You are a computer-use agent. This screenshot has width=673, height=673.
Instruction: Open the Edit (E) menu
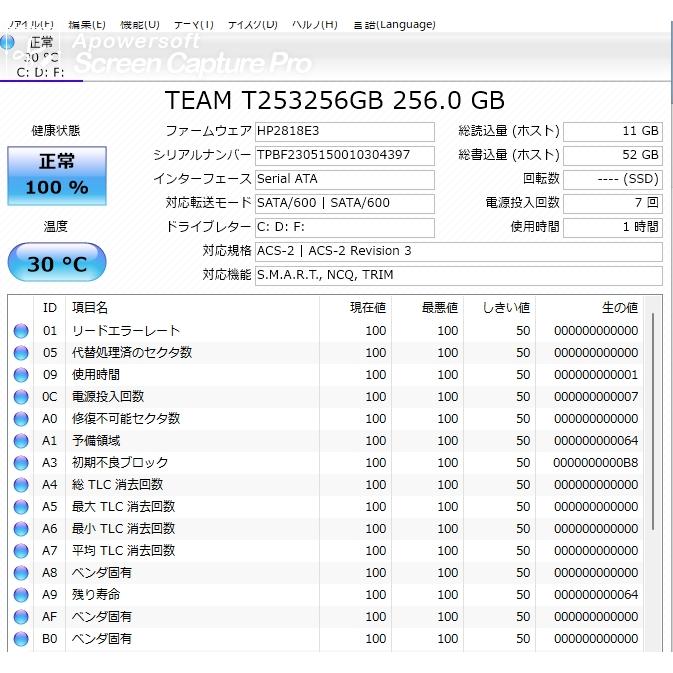[x=87, y=24]
